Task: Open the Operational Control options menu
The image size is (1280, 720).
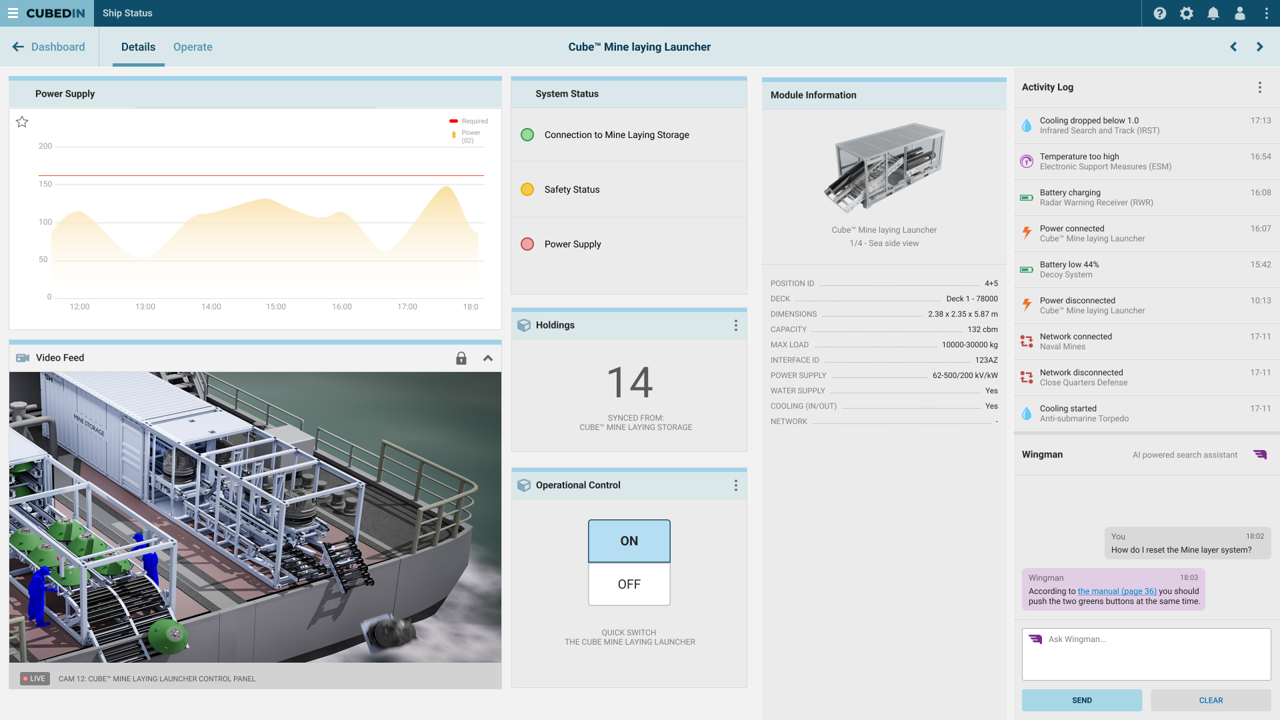Action: pos(735,484)
